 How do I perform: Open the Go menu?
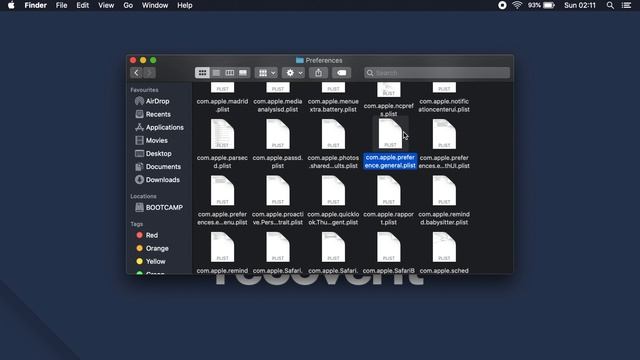[x=128, y=5]
